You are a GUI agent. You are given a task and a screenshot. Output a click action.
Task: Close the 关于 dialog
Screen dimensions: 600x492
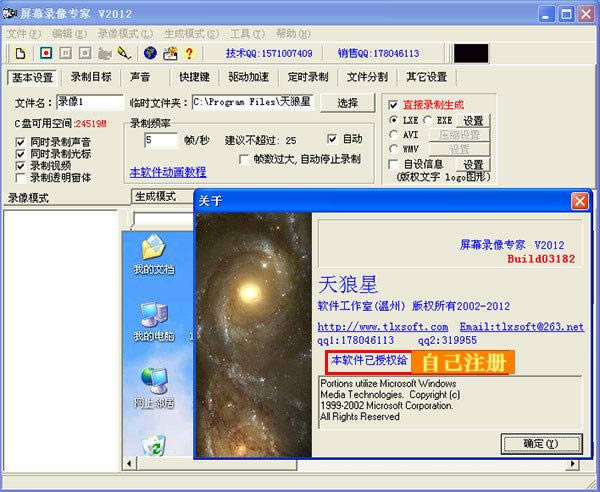tap(579, 201)
